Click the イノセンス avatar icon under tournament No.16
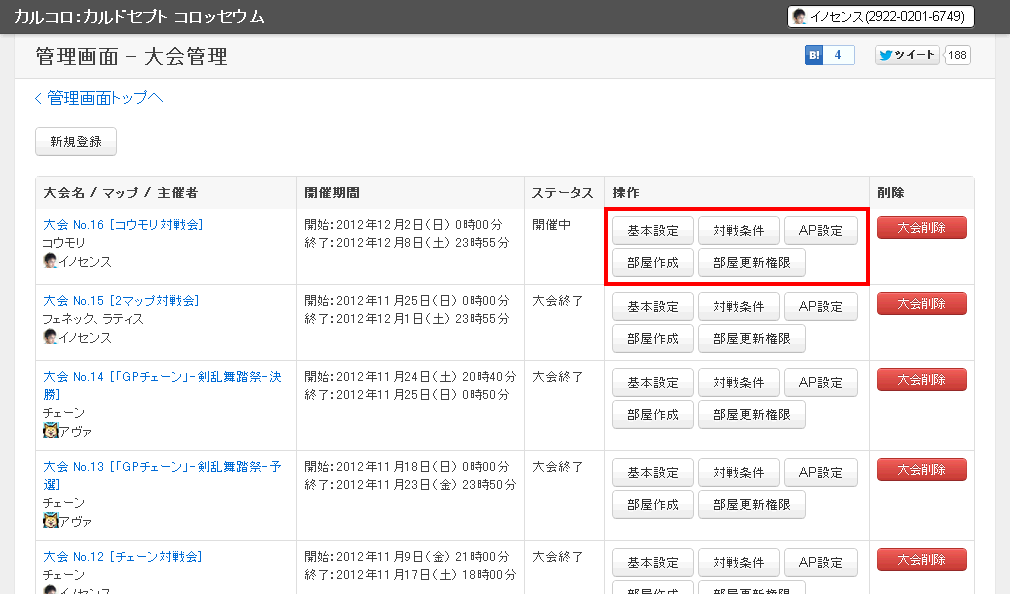This screenshot has height=594, width=1010. 50,261
